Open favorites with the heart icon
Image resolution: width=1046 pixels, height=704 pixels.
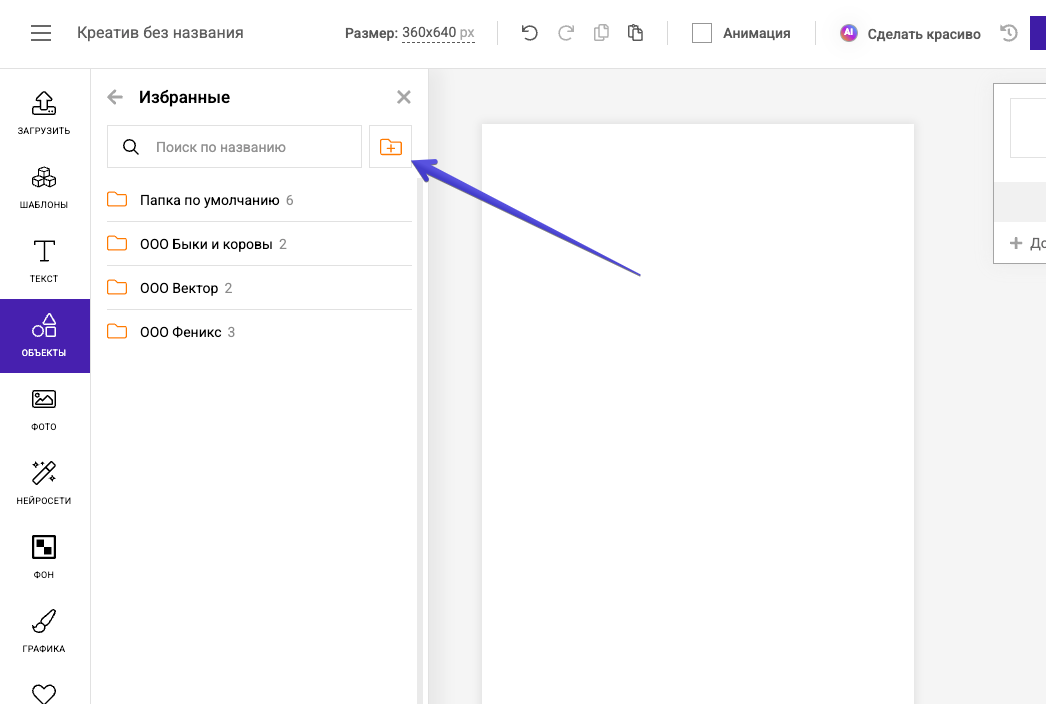[x=44, y=693]
